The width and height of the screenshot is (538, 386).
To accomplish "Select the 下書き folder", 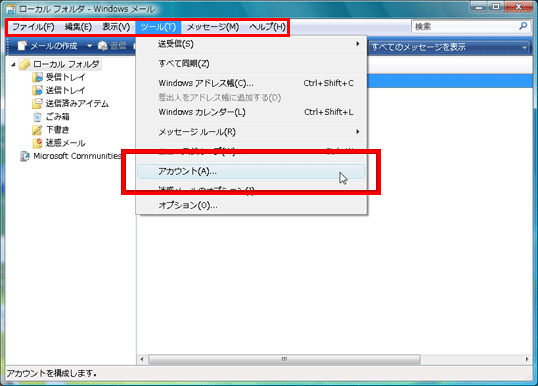I will pyautogui.click(x=57, y=130).
